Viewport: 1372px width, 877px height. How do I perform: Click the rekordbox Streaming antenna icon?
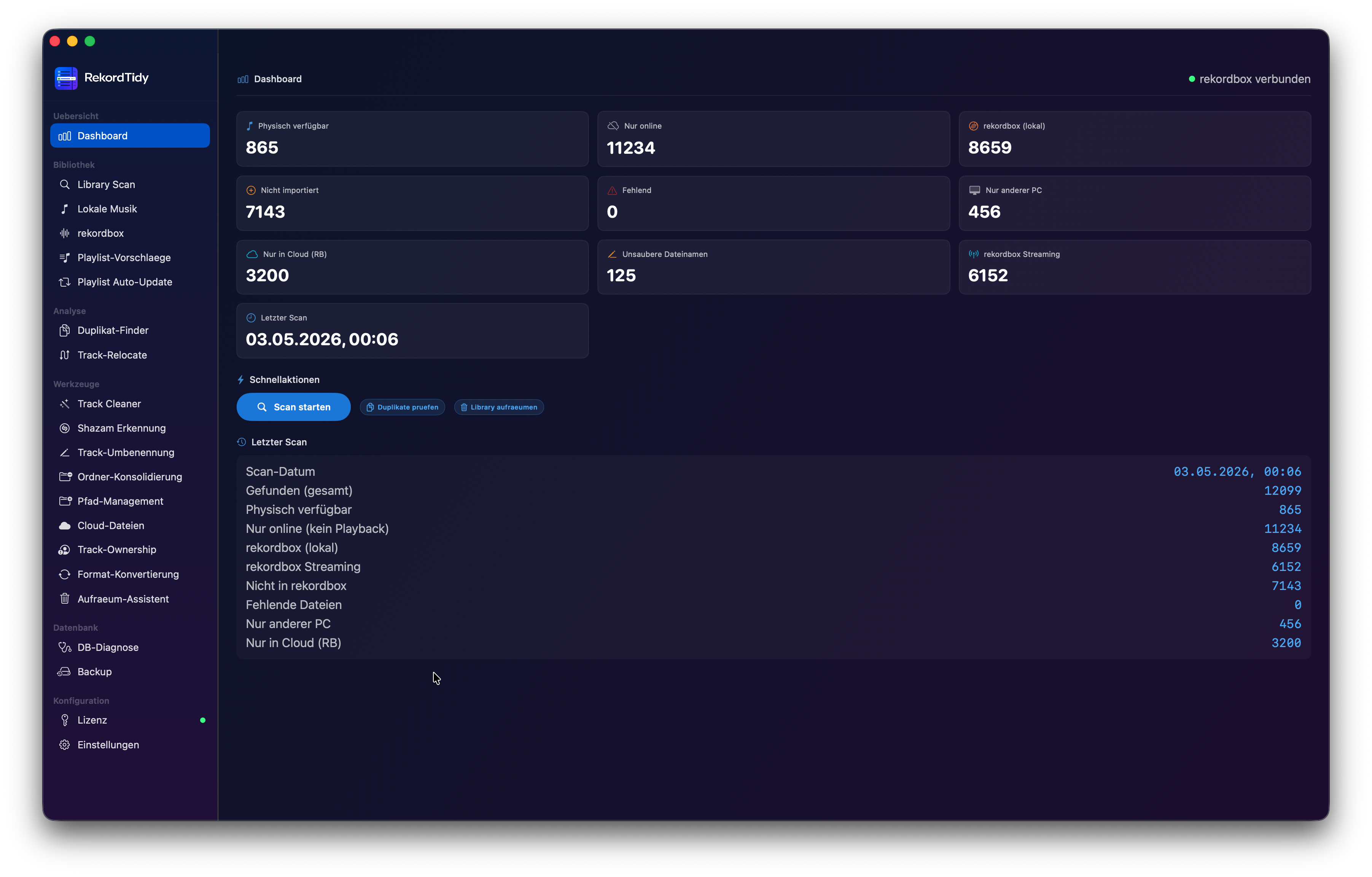click(973, 254)
